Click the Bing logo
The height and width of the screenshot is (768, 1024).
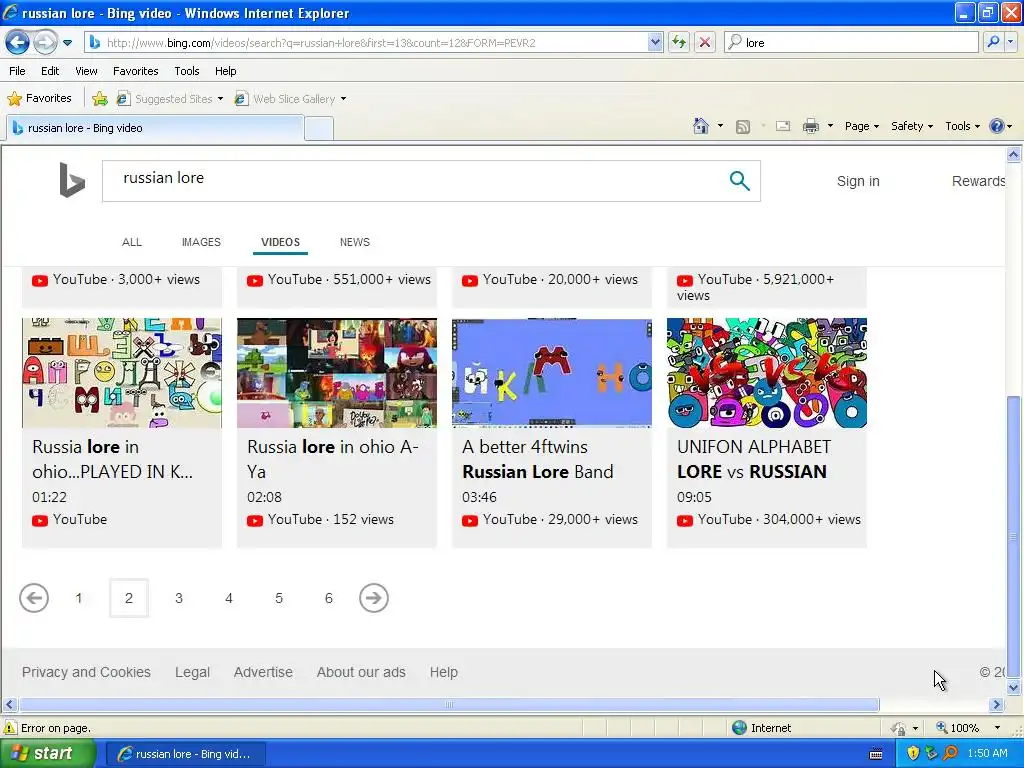[x=72, y=180]
